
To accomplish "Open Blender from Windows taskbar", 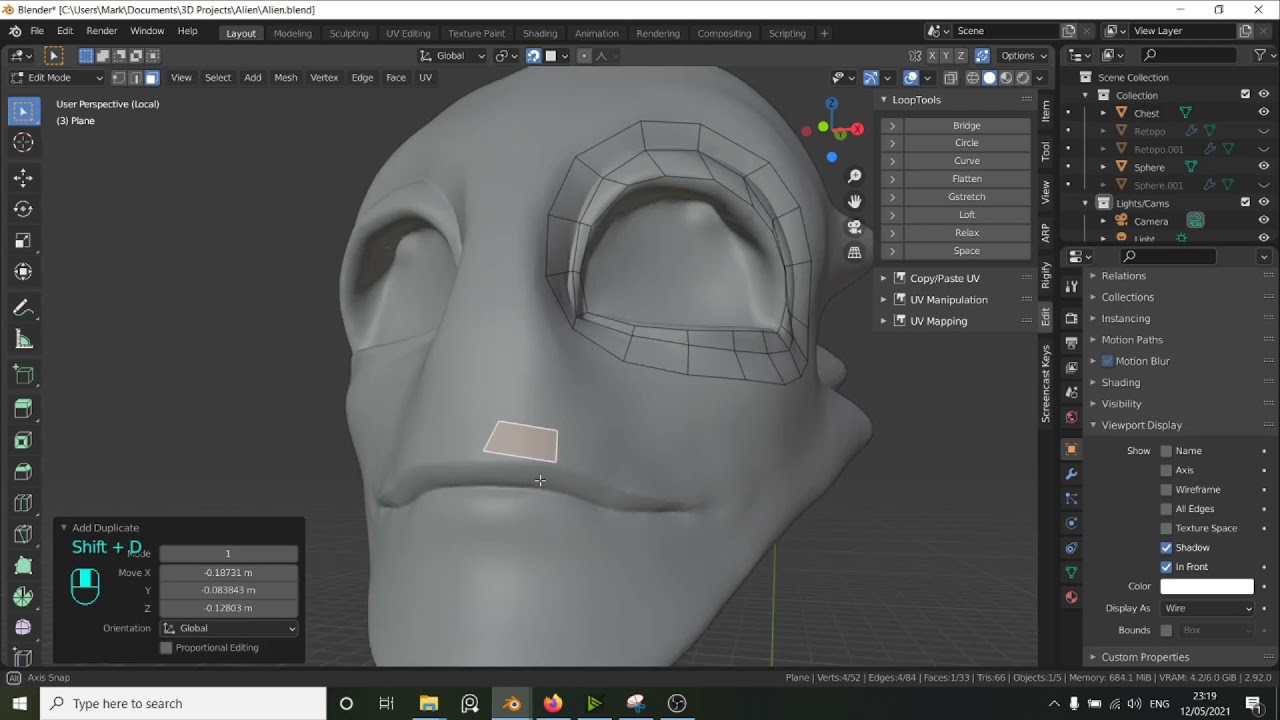I will 511,703.
